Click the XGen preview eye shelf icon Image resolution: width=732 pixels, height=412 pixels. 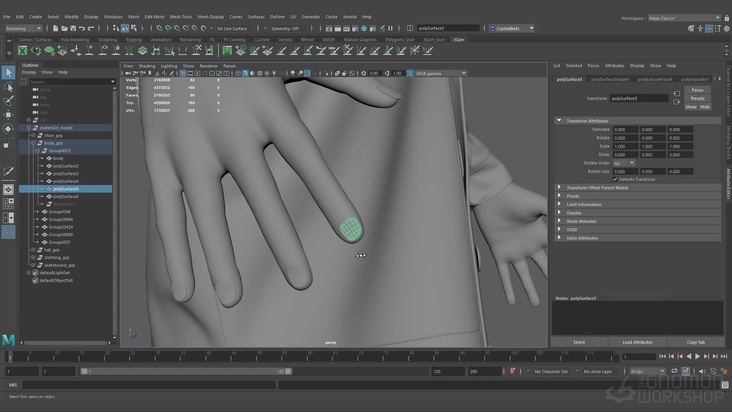[36, 50]
